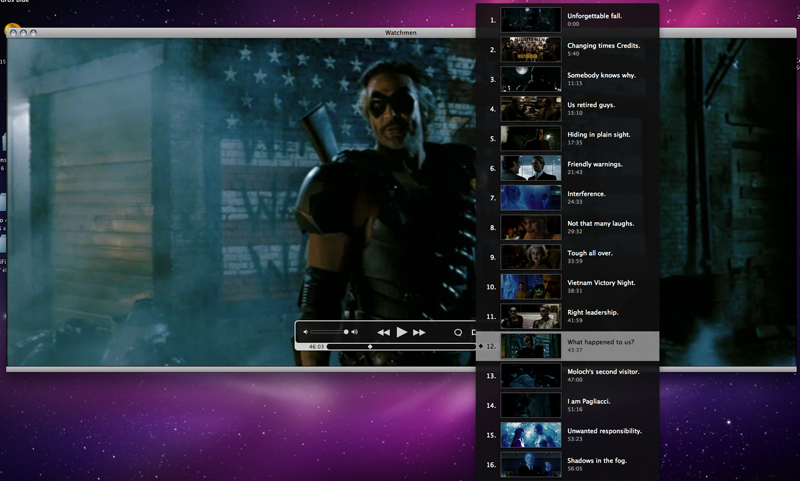Fast-forward the Watchmen movie
The height and width of the screenshot is (481, 800).
pyautogui.click(x=419, y=333)
